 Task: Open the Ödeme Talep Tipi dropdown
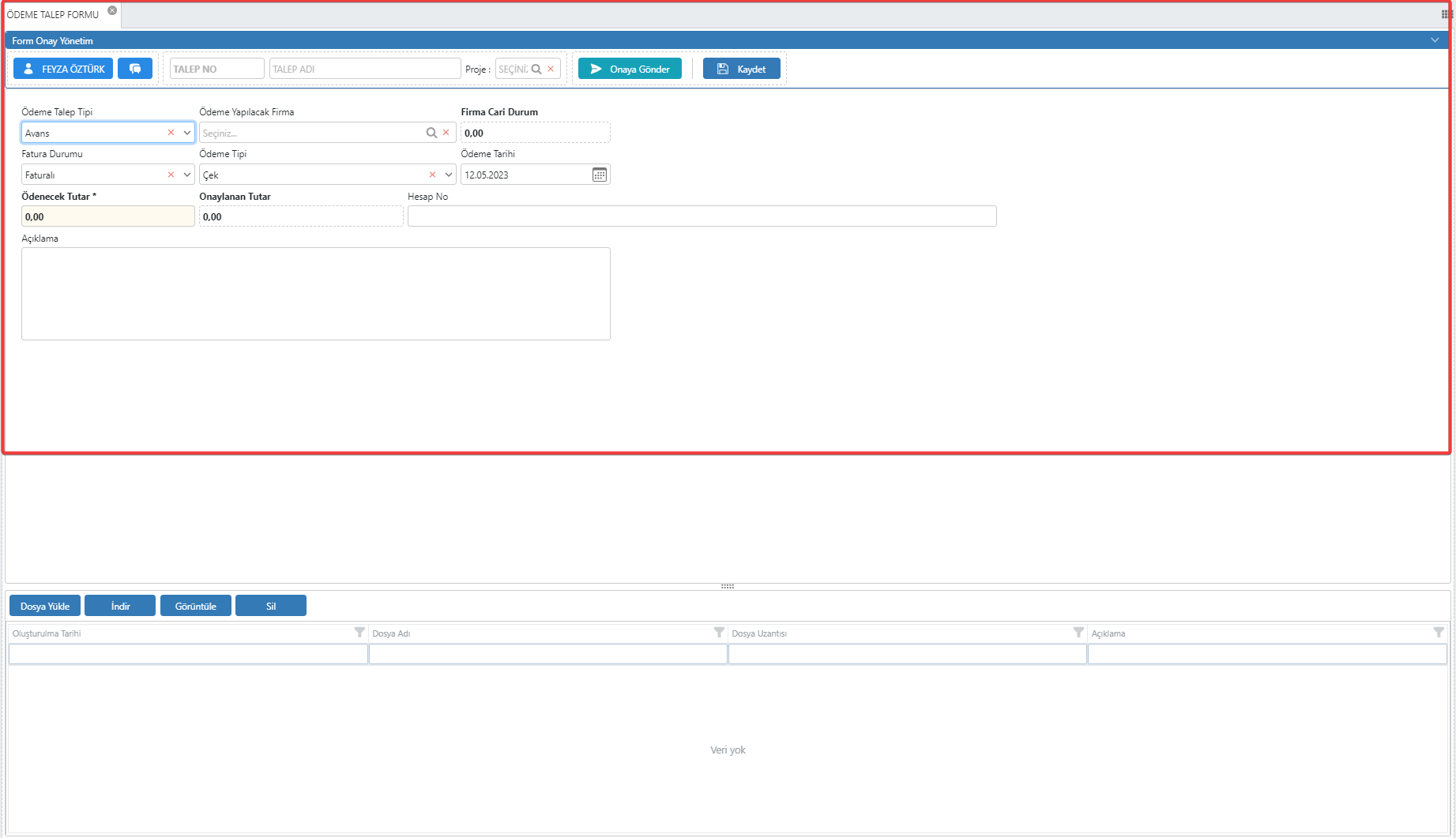click(x=187, y=133)
